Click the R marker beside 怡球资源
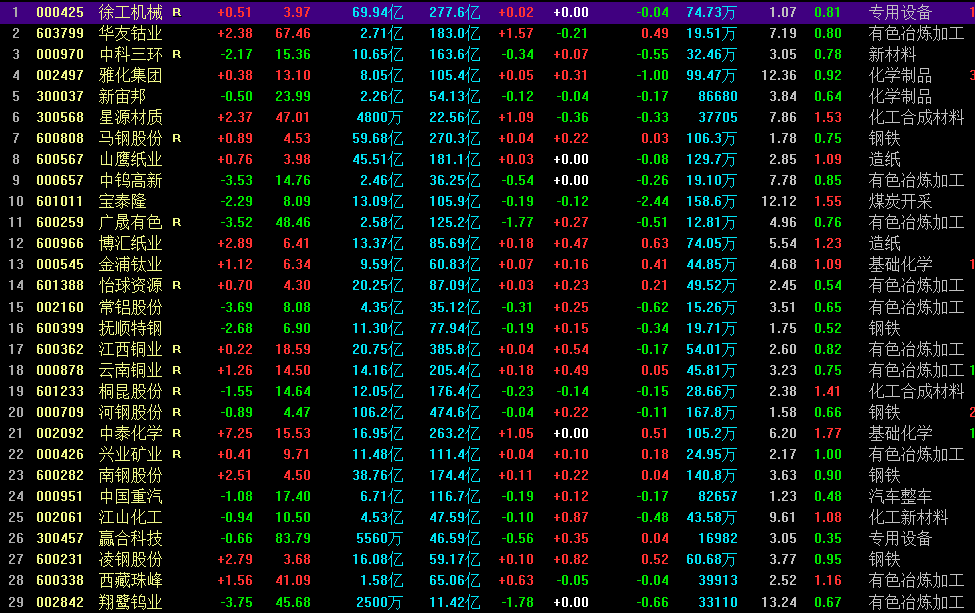Image resolution: width=975 pixels, height=613 pixels. coord(177,285)
